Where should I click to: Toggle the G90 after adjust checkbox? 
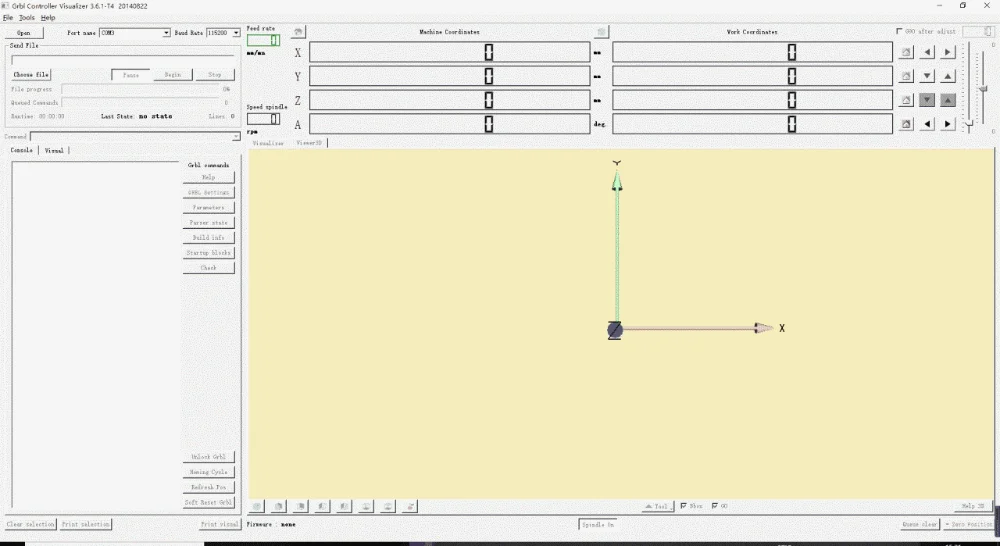click(x=899, y=31)
